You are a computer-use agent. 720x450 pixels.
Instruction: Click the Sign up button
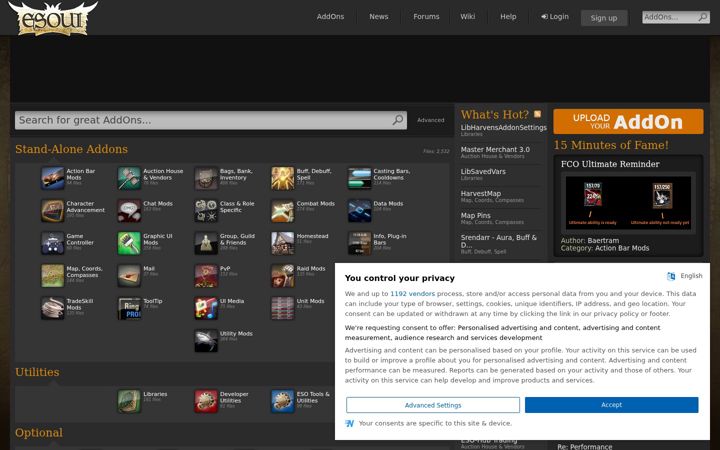604,18
